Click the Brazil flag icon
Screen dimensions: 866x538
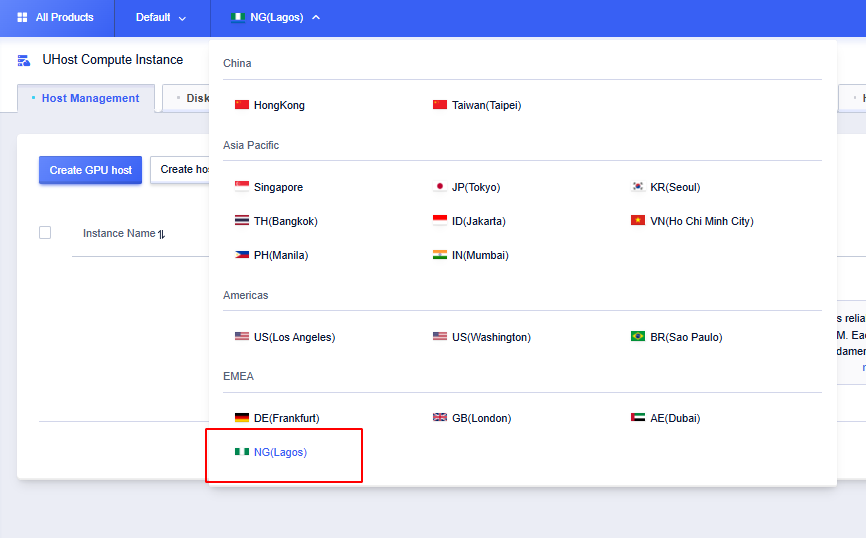pos(638,336)
